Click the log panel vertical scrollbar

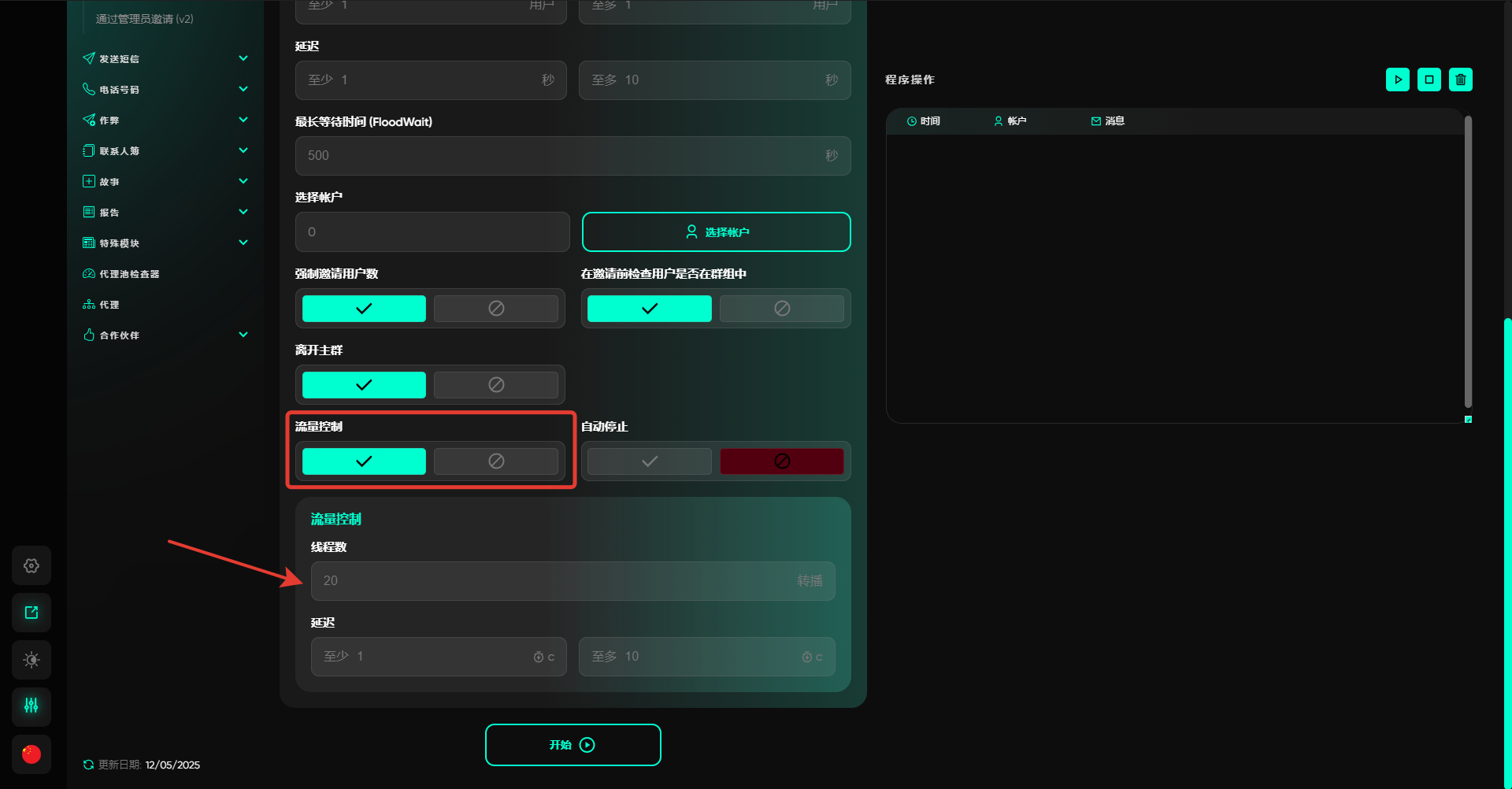(1468, 260)
